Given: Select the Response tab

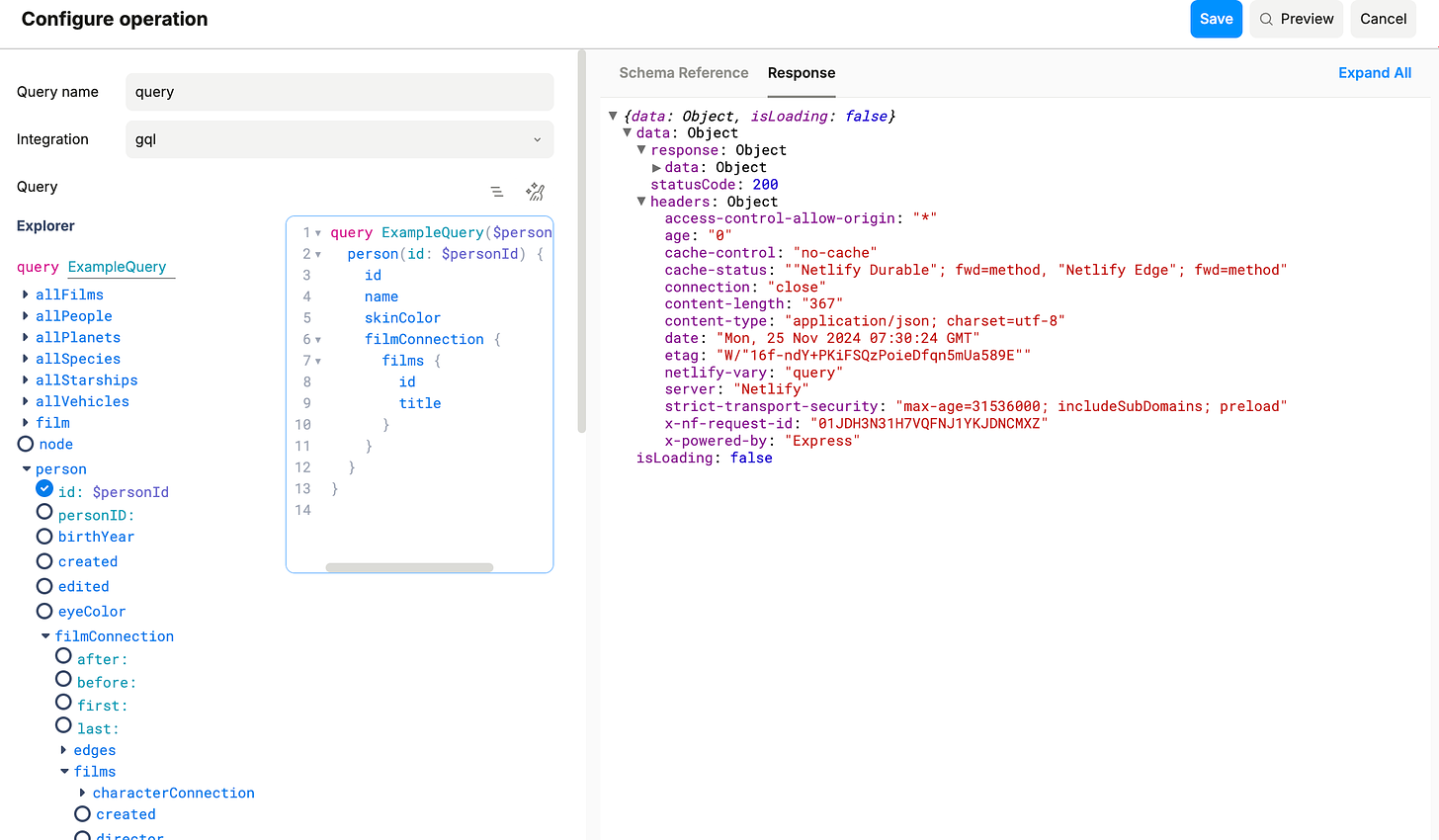Looking at the screenshot, I should point(802,73).
